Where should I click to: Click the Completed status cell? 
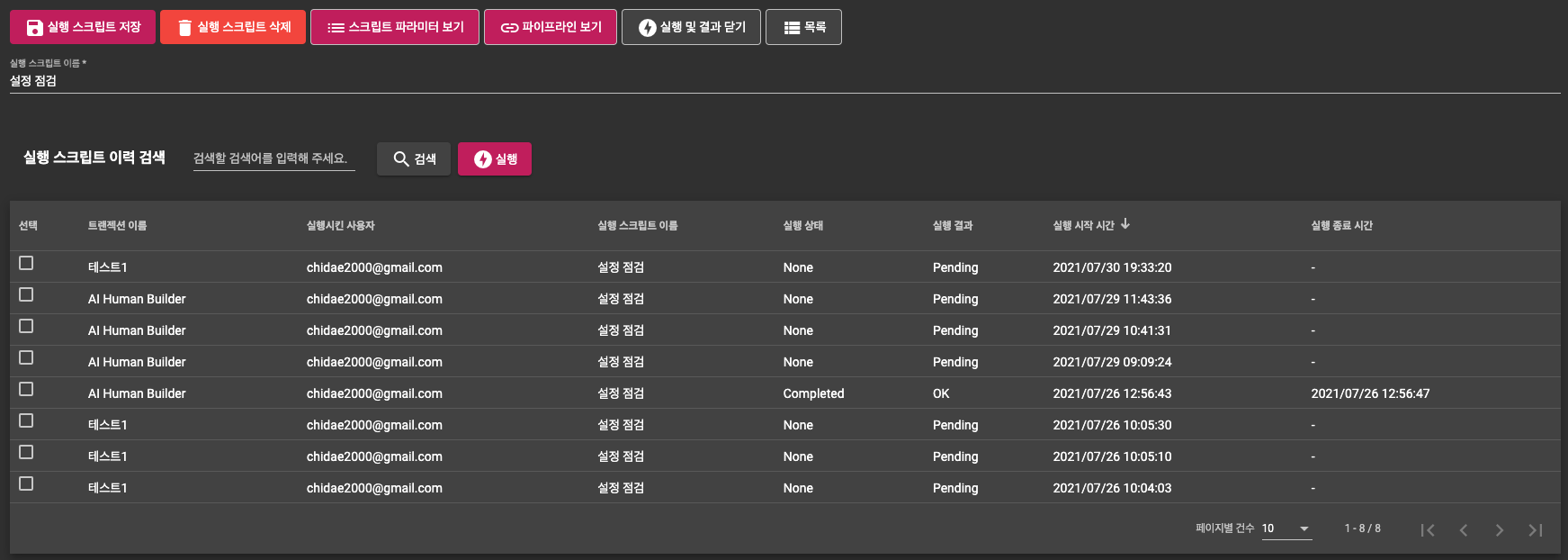pyautogui.click(x=814, y=393)
